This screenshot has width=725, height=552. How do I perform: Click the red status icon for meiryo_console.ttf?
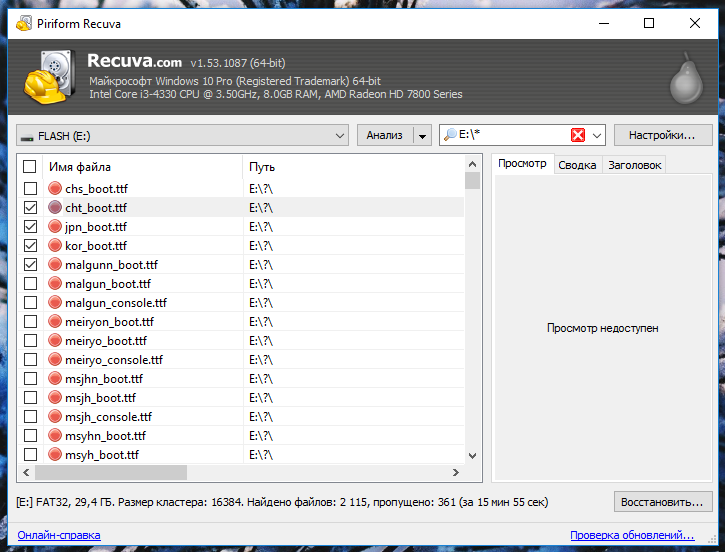pyautogui.click(x=55, y=359)
